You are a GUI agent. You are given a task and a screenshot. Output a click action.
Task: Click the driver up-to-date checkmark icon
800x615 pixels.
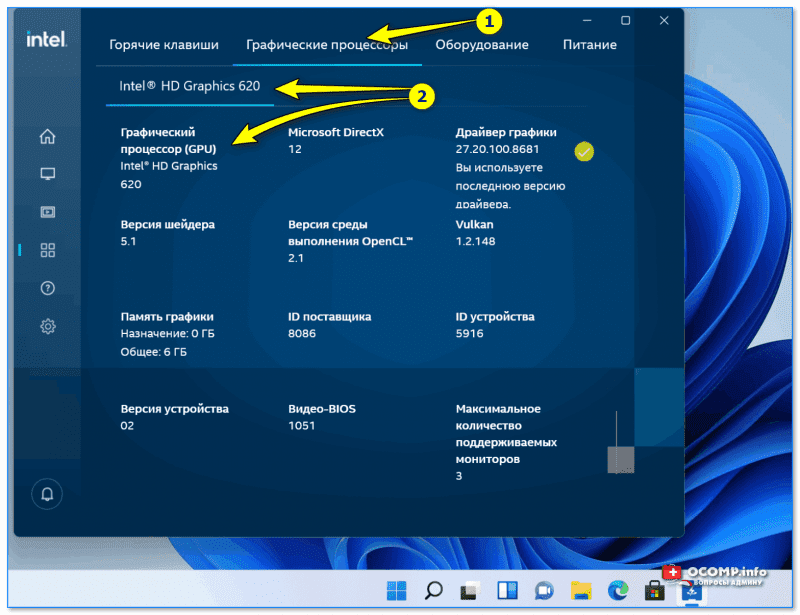[584, 152]
